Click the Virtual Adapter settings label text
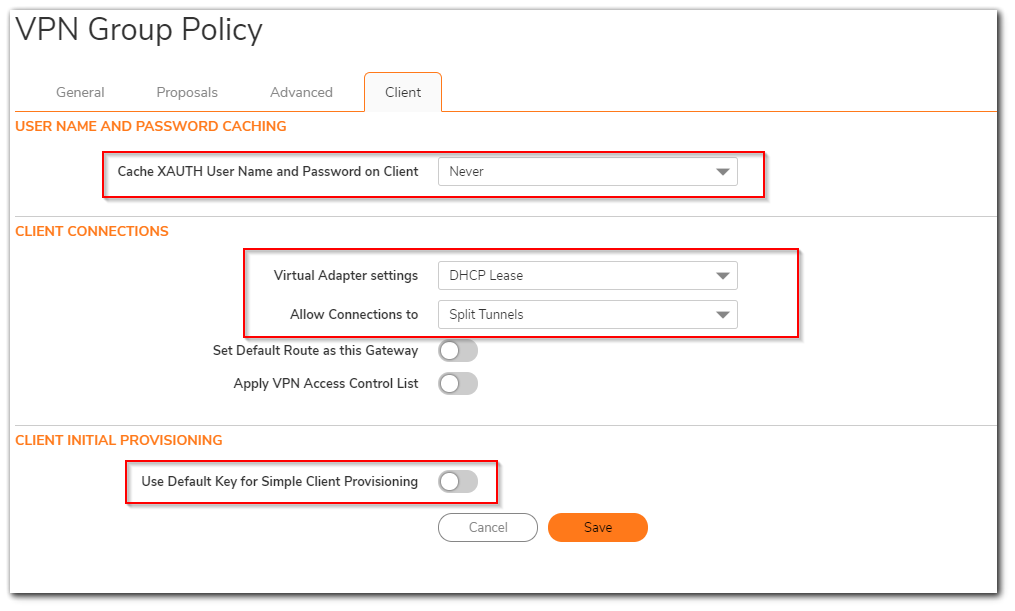 [x=346, y=275]
